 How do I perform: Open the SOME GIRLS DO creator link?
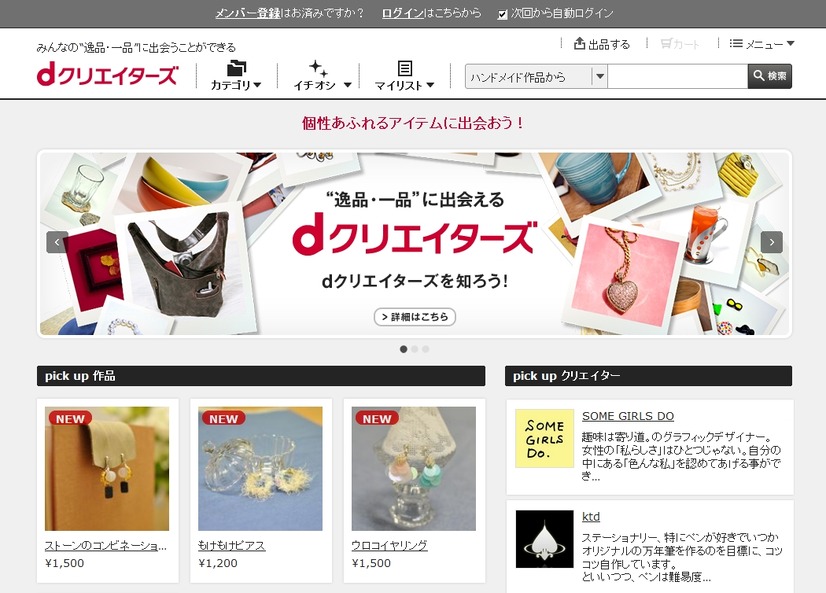[628, 416]
